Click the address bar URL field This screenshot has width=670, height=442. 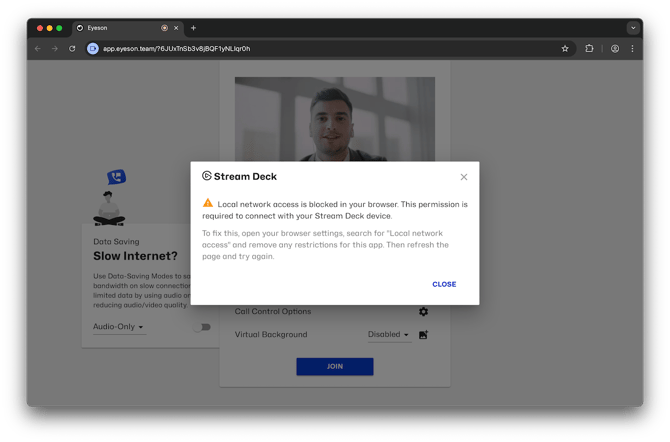(329, 49)
